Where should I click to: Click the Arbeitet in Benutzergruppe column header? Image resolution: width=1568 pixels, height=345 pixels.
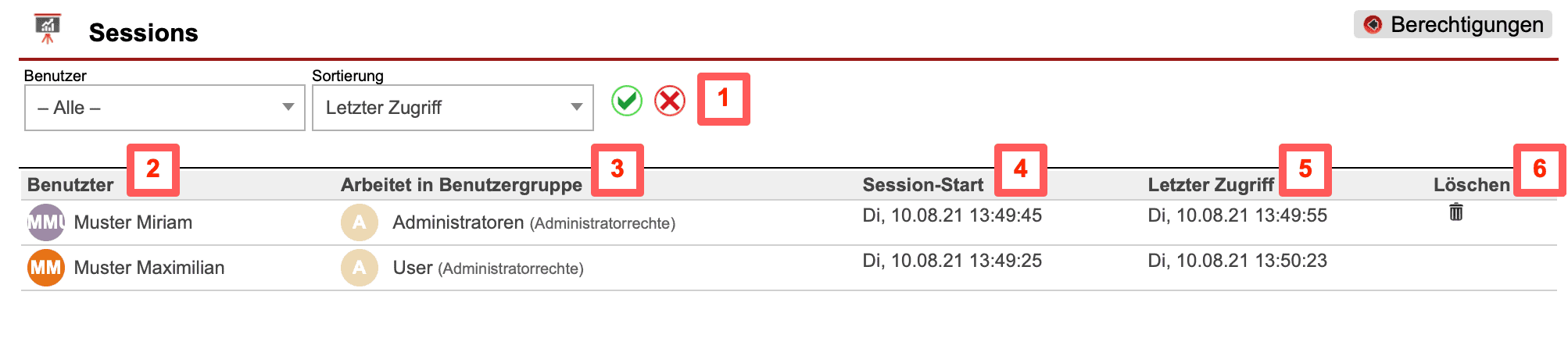[x=461, y=185]
